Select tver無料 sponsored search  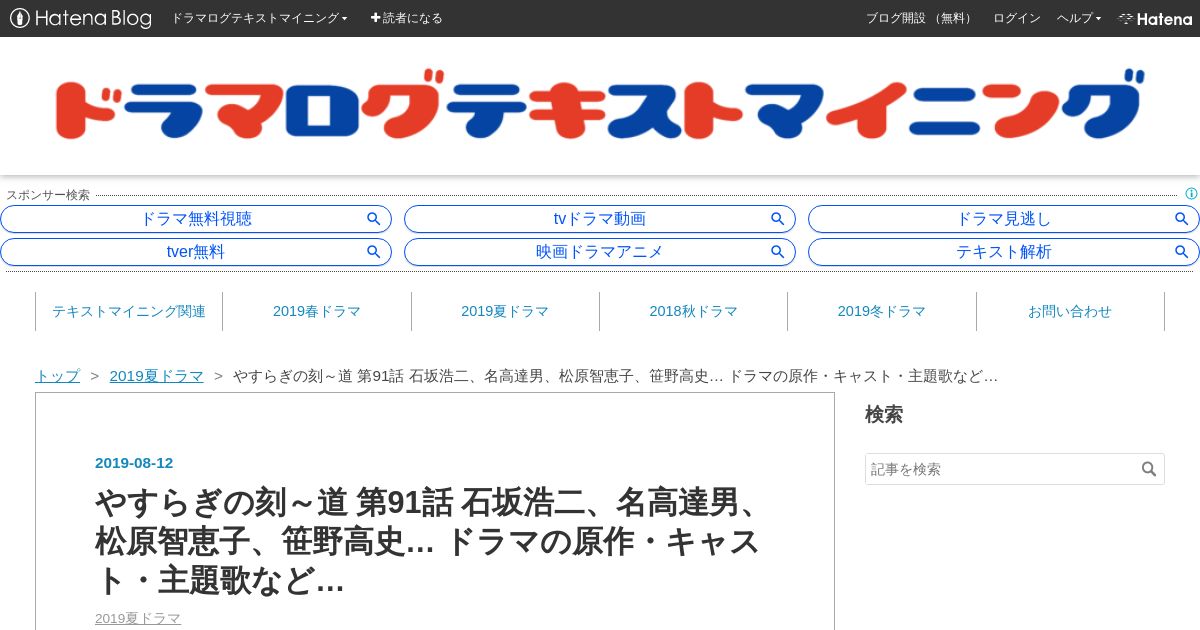(x=196, y=252)
